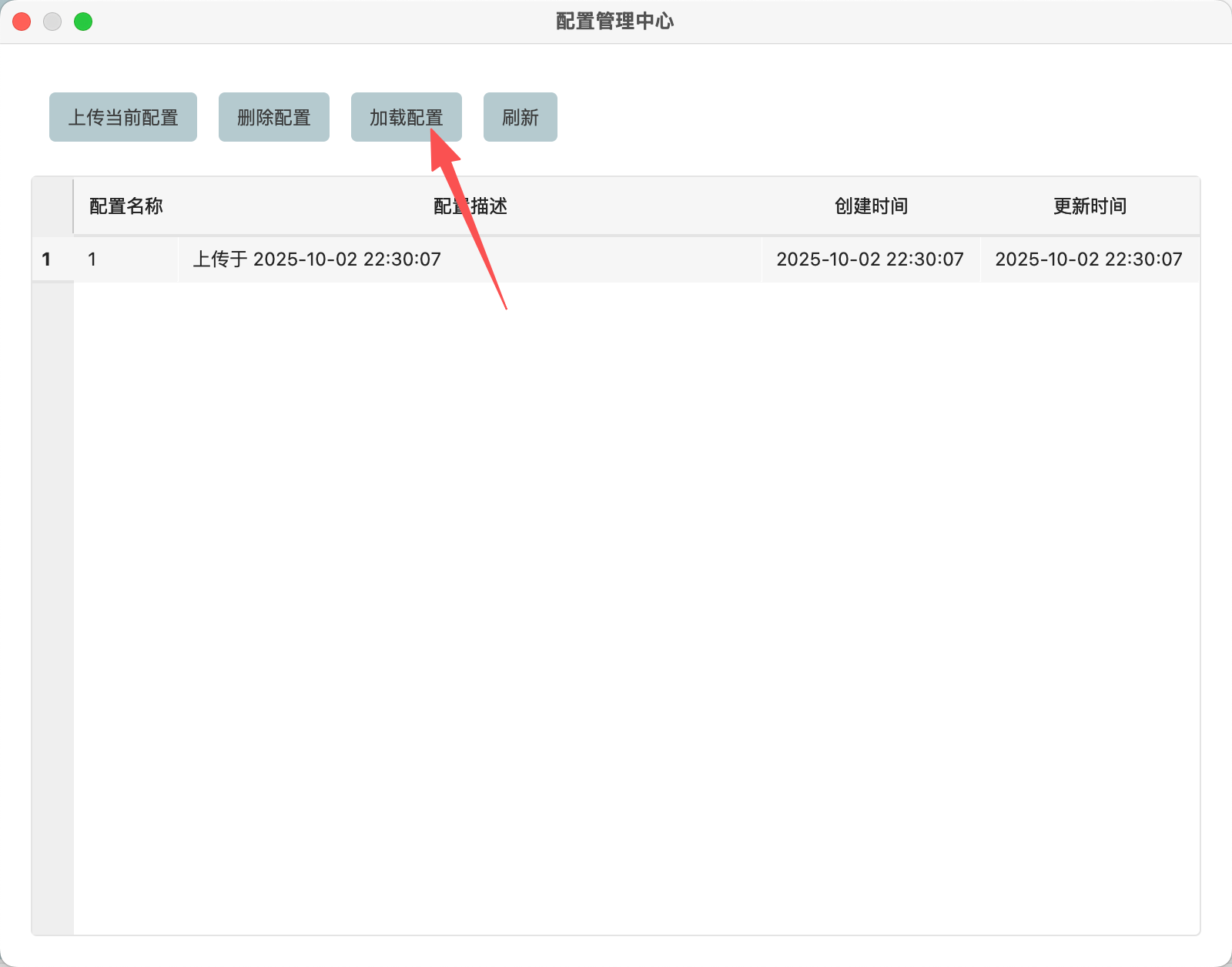Click row 1's cell under 更新时间
This screenshot has width=1232, height=967.
[1089, 259]
